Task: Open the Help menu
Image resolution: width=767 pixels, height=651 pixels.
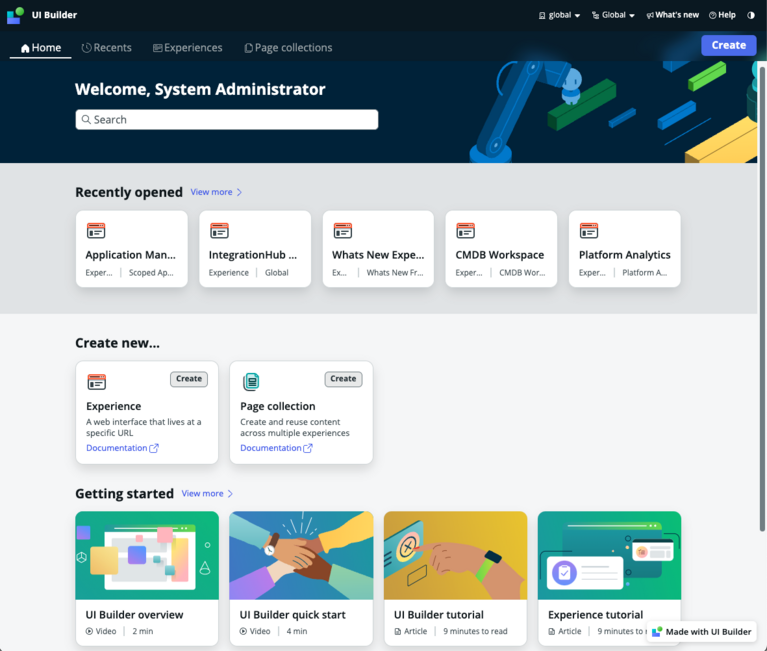Action: click(x=722, y=15)
